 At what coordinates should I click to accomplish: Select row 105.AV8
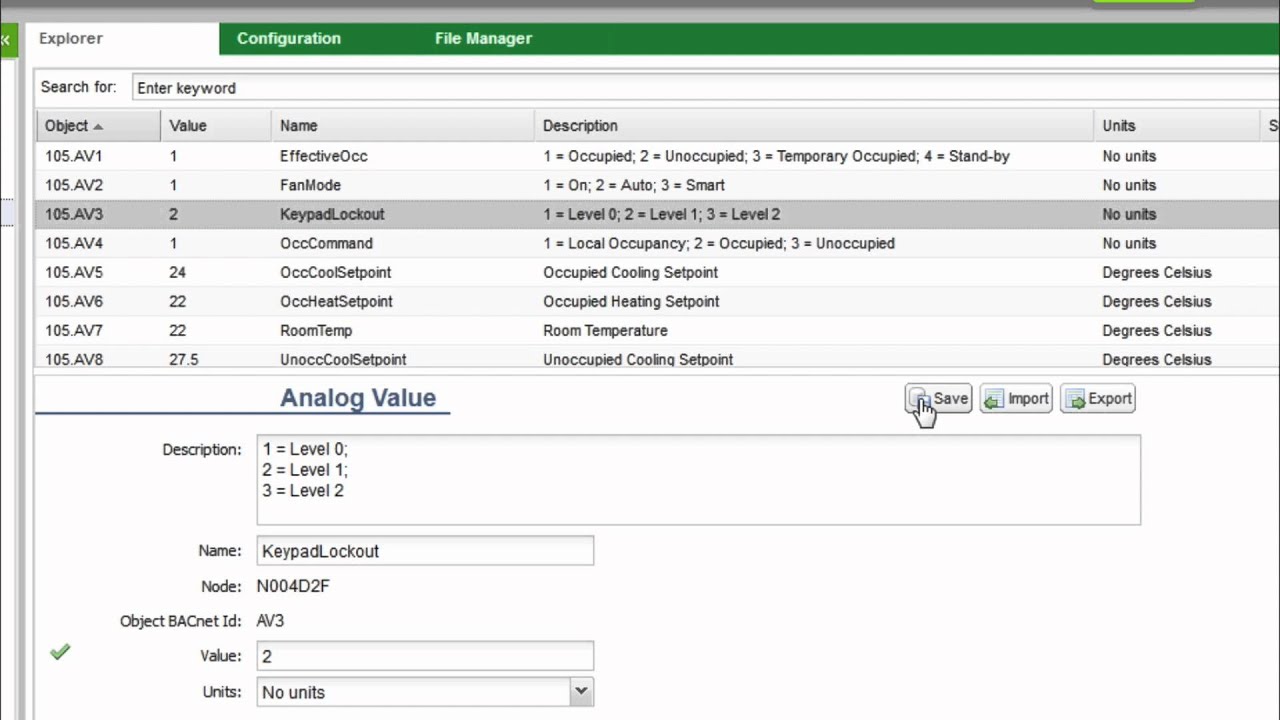pos(657,358)
